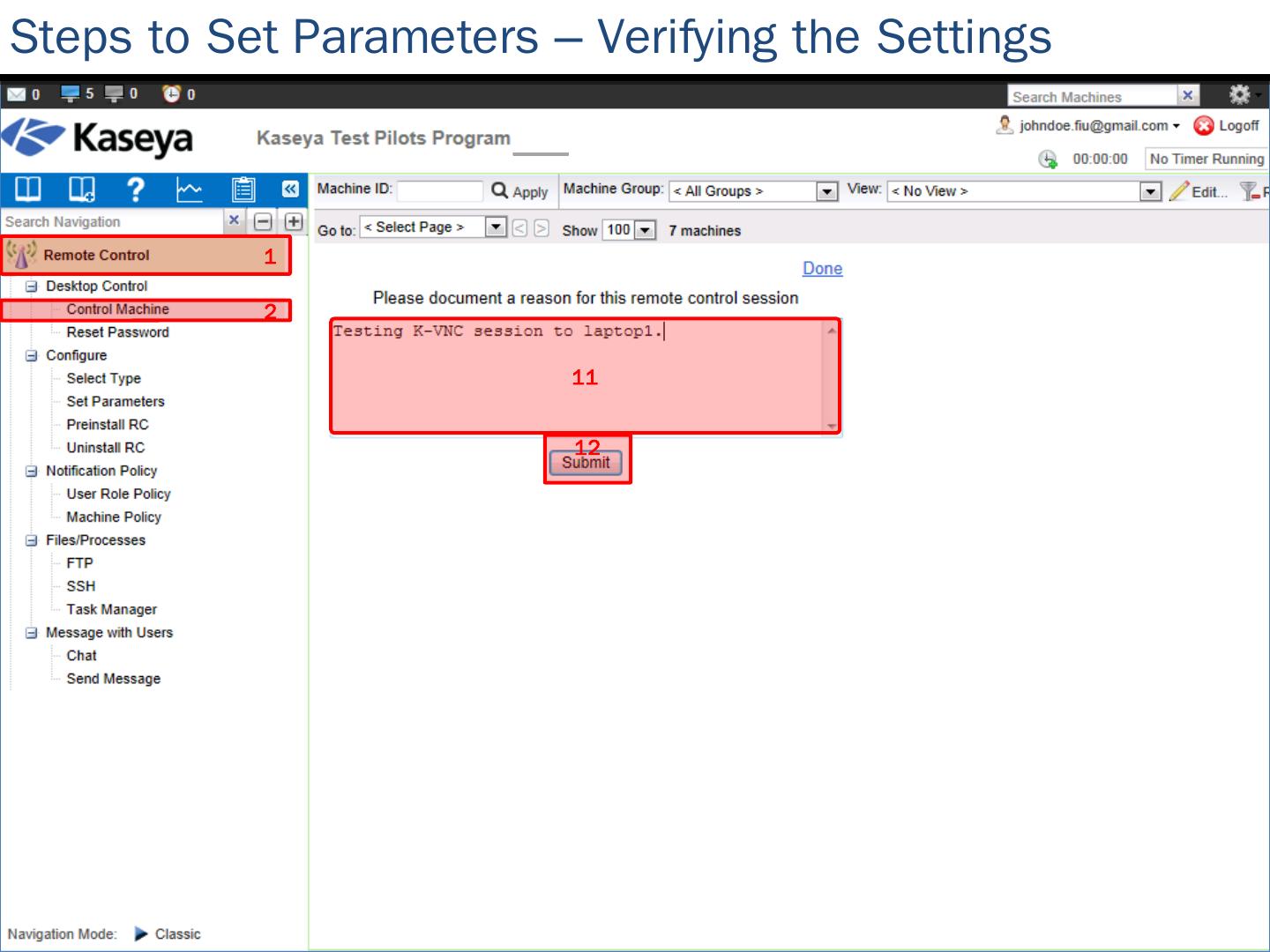The width and height of the screenshot is (1270, 952).
Task: Collapse all navigation tree items
Action: [x=263, y=221]
